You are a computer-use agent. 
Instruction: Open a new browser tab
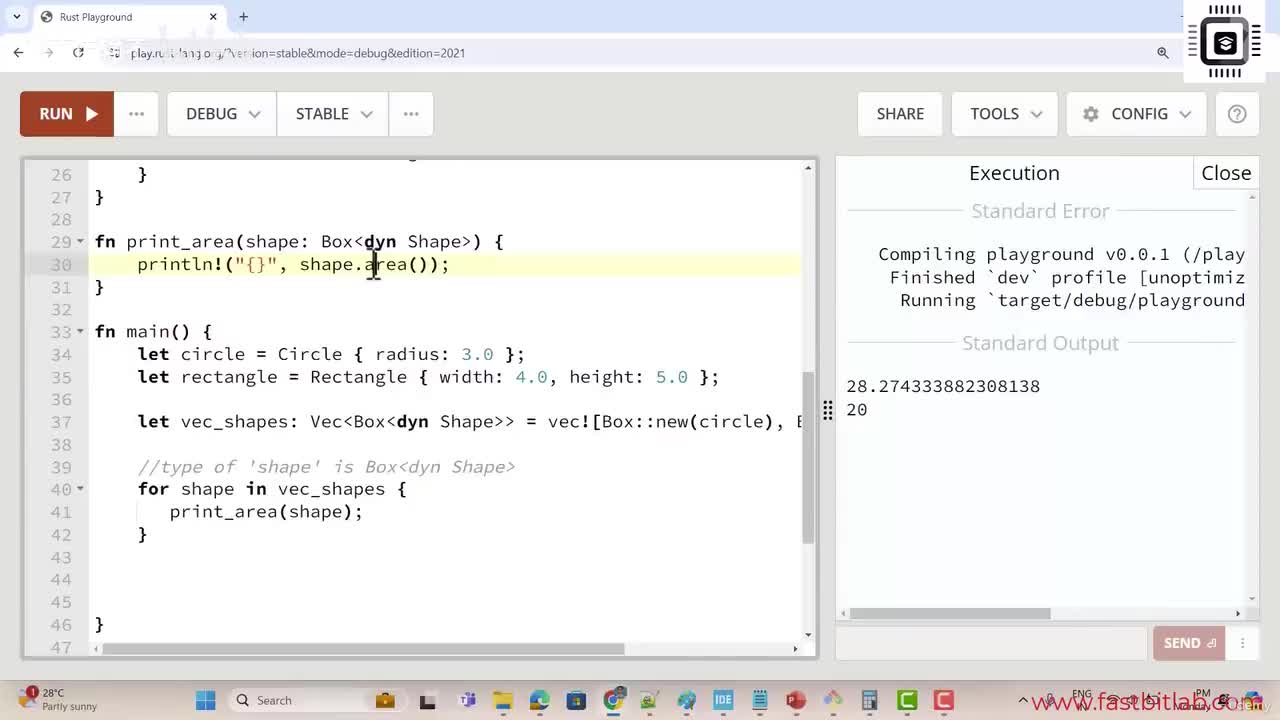243,17
